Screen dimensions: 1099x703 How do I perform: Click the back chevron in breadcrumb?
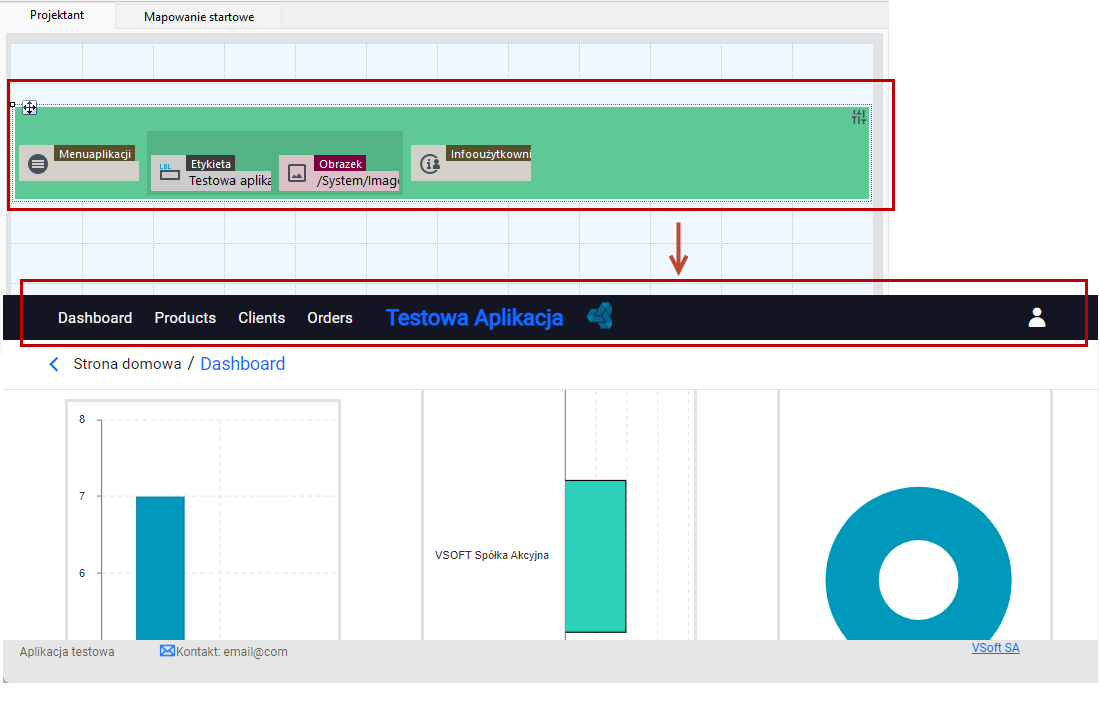tap(54, 364)
